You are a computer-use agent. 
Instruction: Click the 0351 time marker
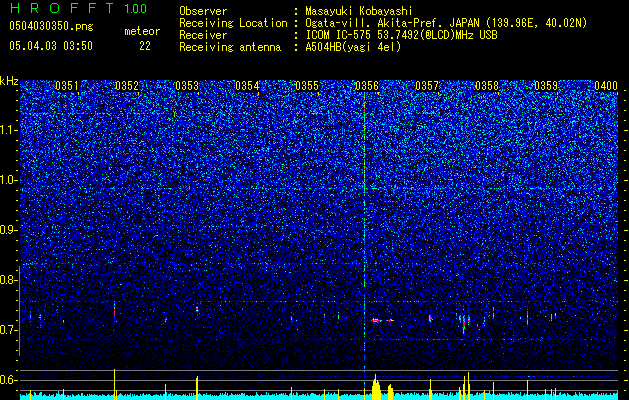67,86
